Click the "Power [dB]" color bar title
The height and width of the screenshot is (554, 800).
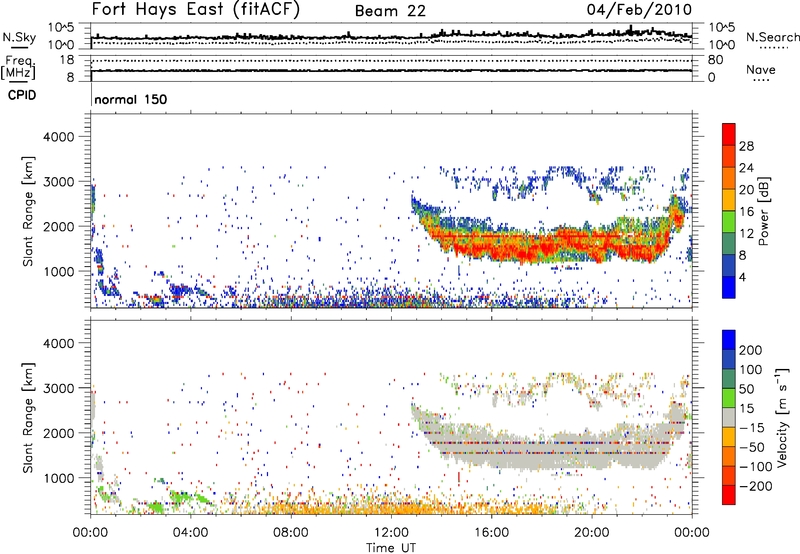pyautogui.click(x=764, y=211)
